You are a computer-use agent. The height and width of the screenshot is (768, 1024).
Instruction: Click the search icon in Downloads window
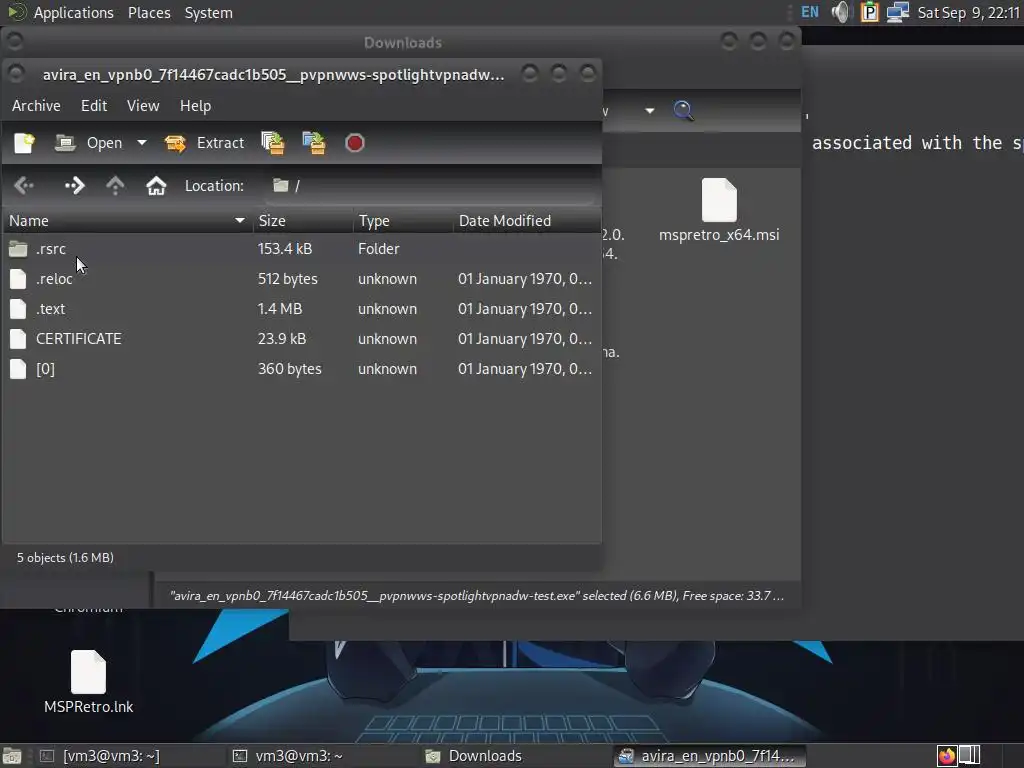point(683,110)
